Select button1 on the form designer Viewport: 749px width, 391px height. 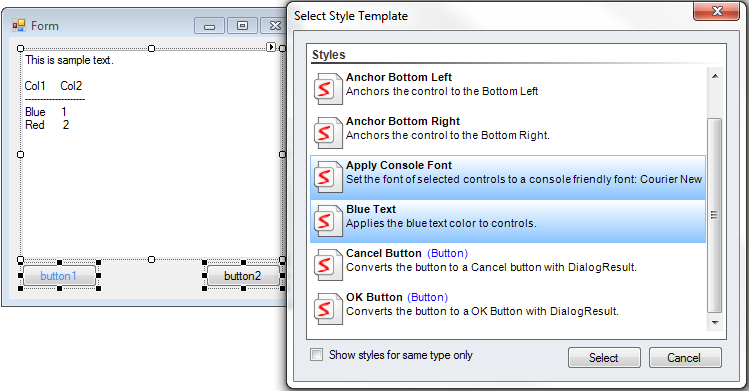pos(59,276)
